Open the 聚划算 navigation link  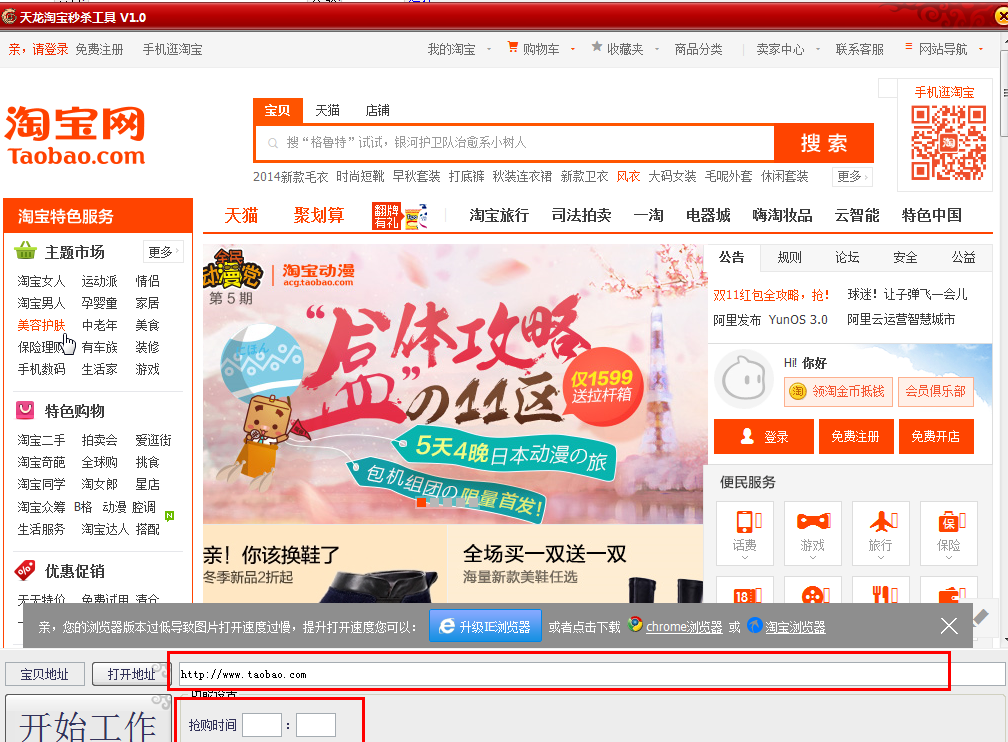click(x=319, y=215)
